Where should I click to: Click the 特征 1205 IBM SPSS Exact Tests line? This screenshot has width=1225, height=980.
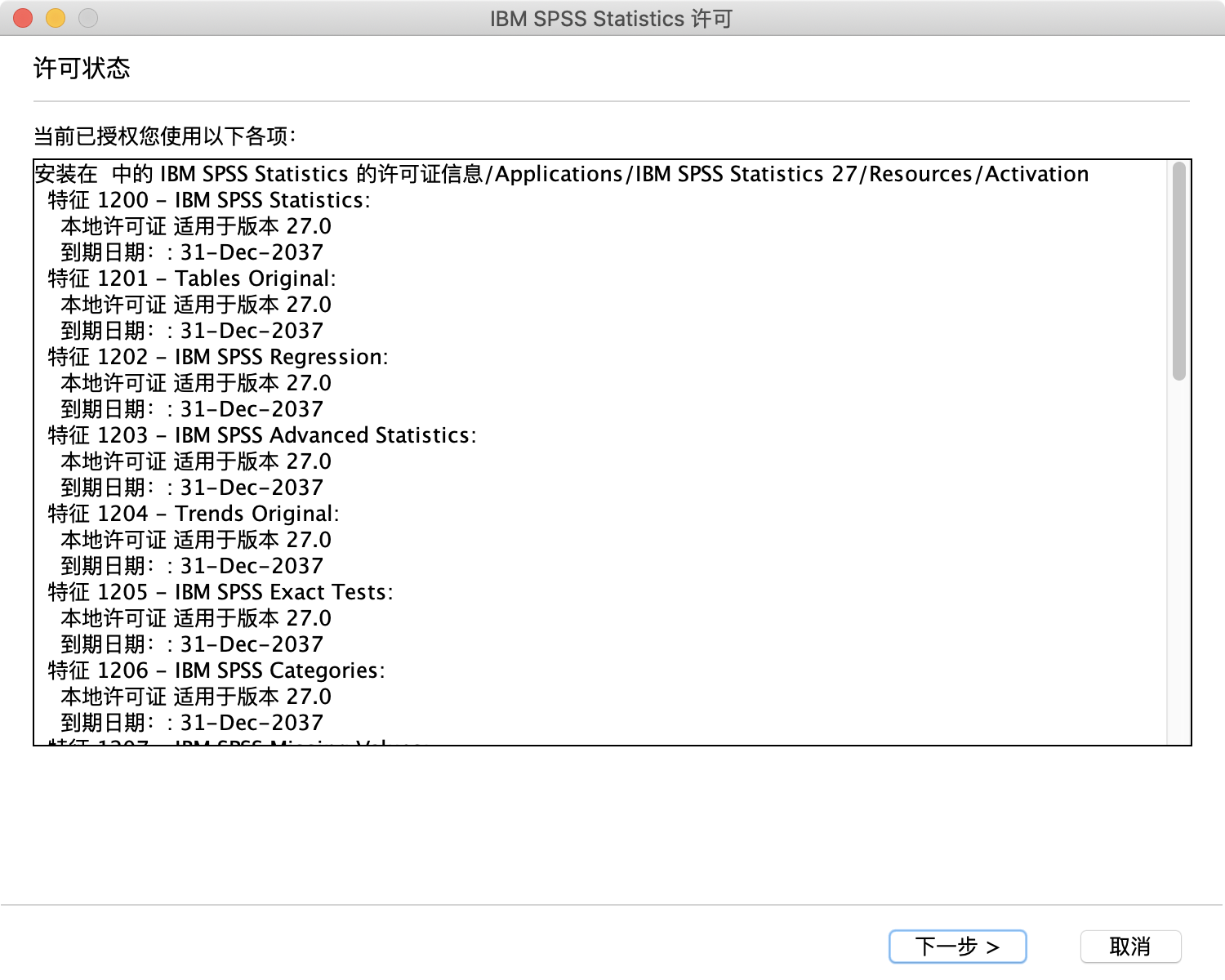[x=220, y=592]
